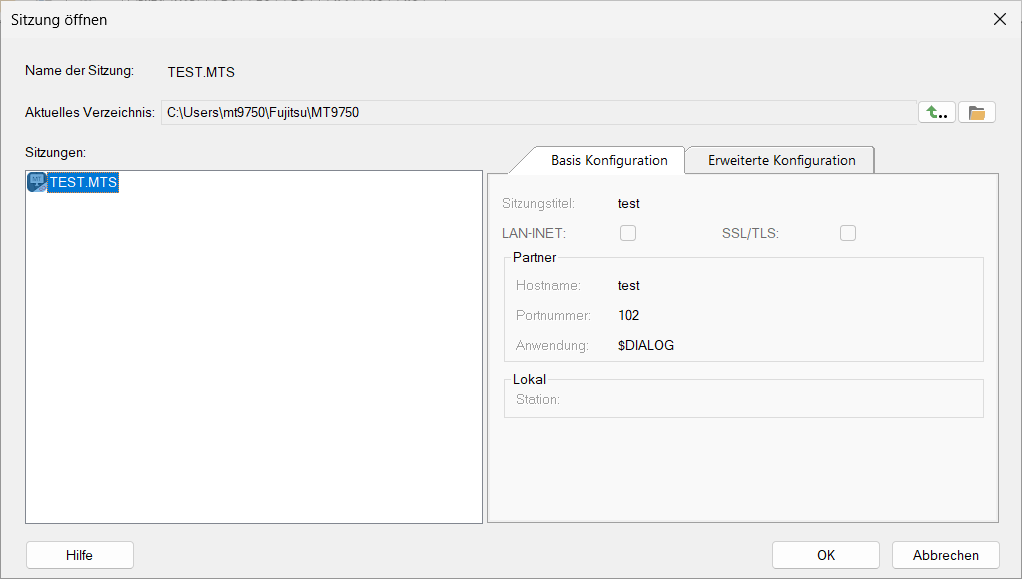Open the browse folder icon

tap(977, 113)
